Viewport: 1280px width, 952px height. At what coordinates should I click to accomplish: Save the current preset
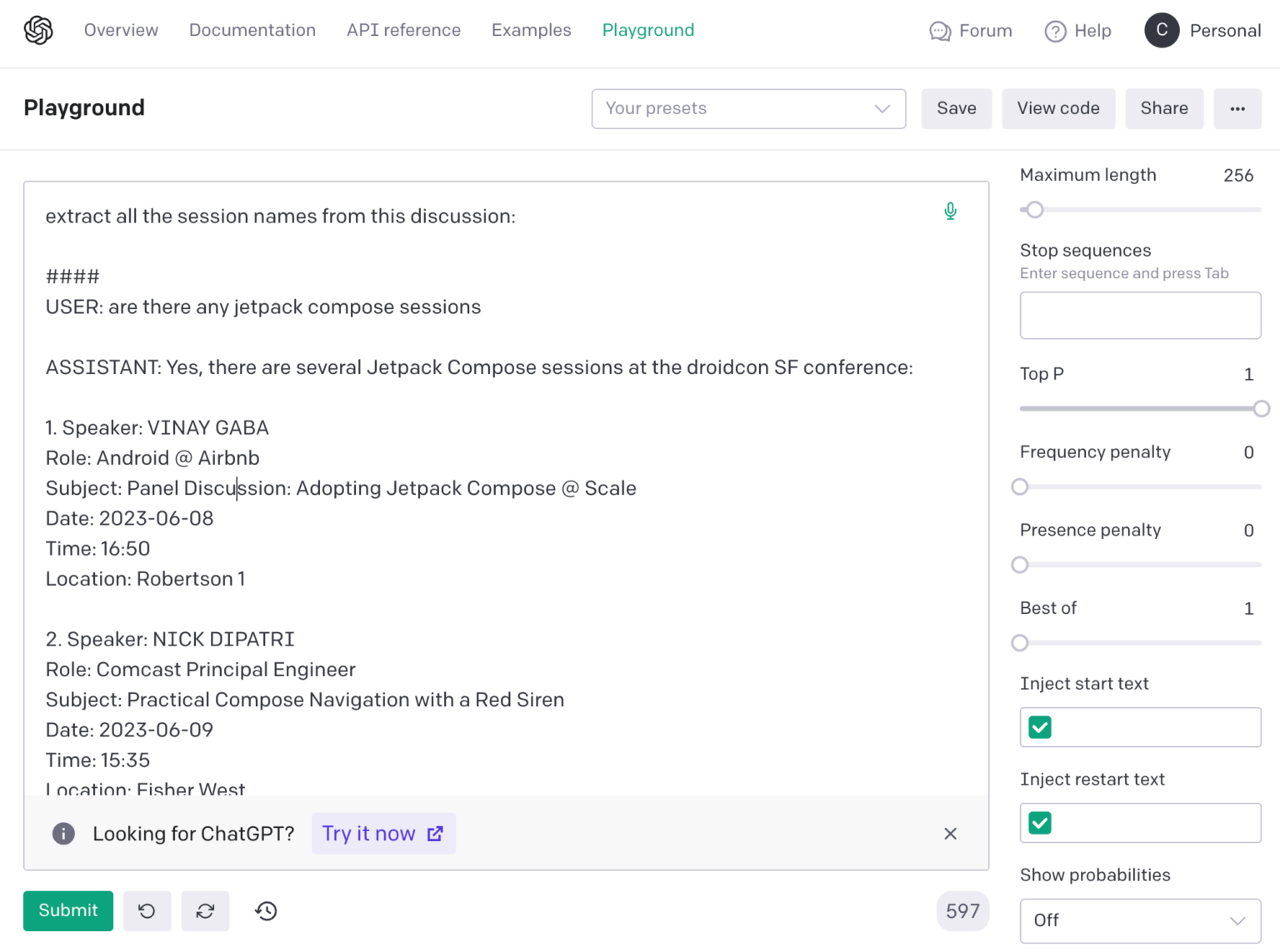(x=956, y=108)
